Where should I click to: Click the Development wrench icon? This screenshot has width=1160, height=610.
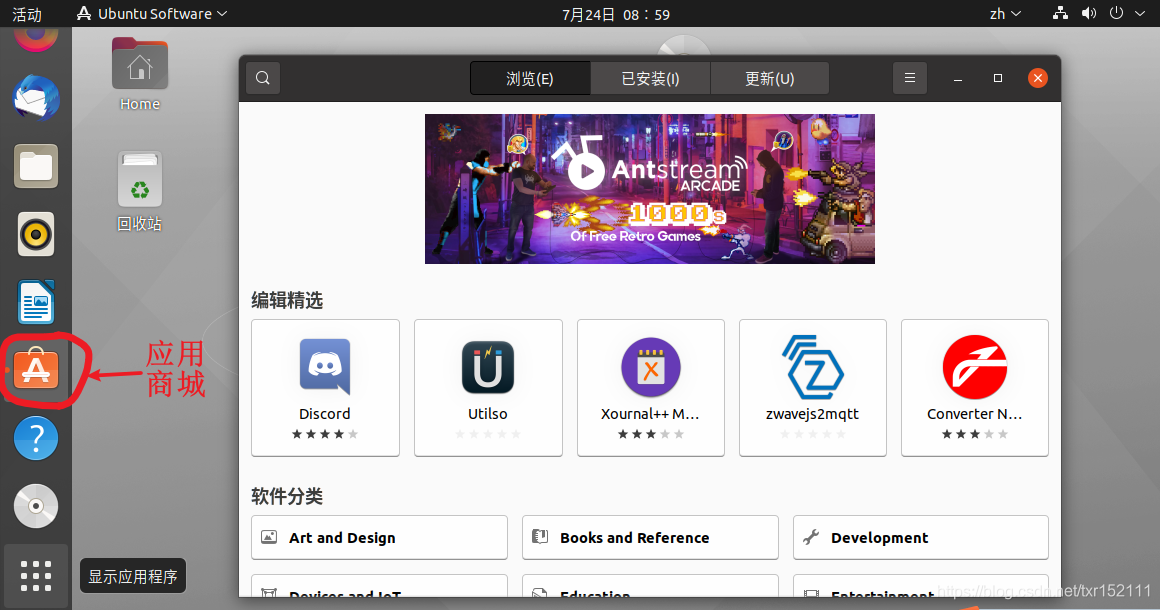tap(811, 537)
